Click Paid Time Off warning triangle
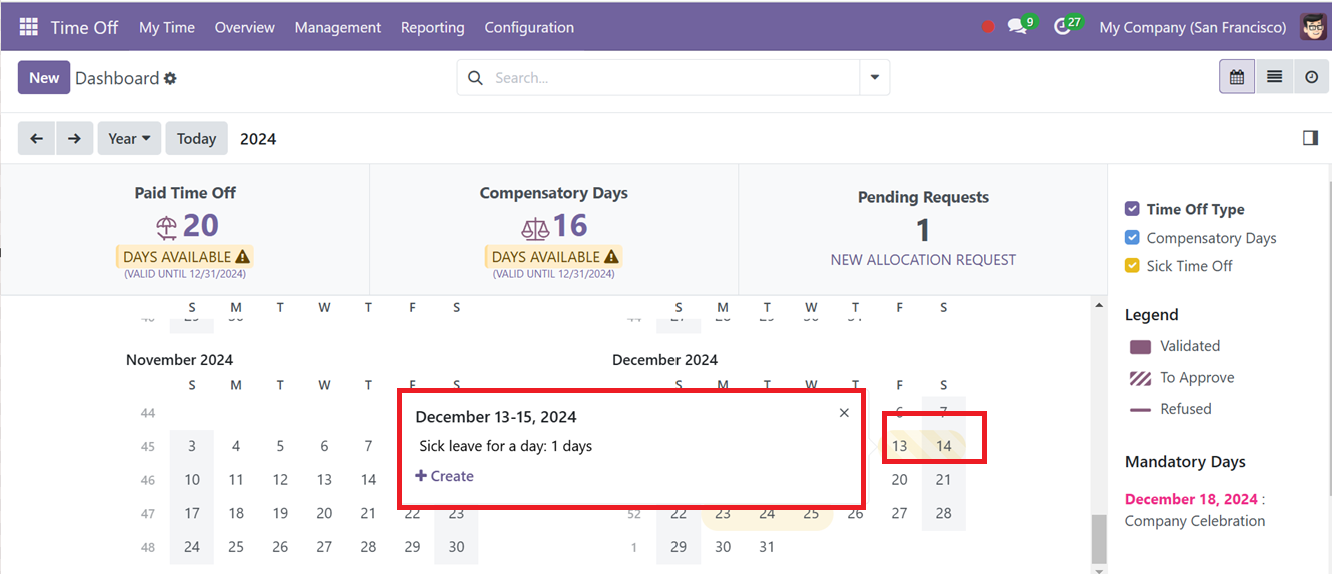 pos(243,257)
